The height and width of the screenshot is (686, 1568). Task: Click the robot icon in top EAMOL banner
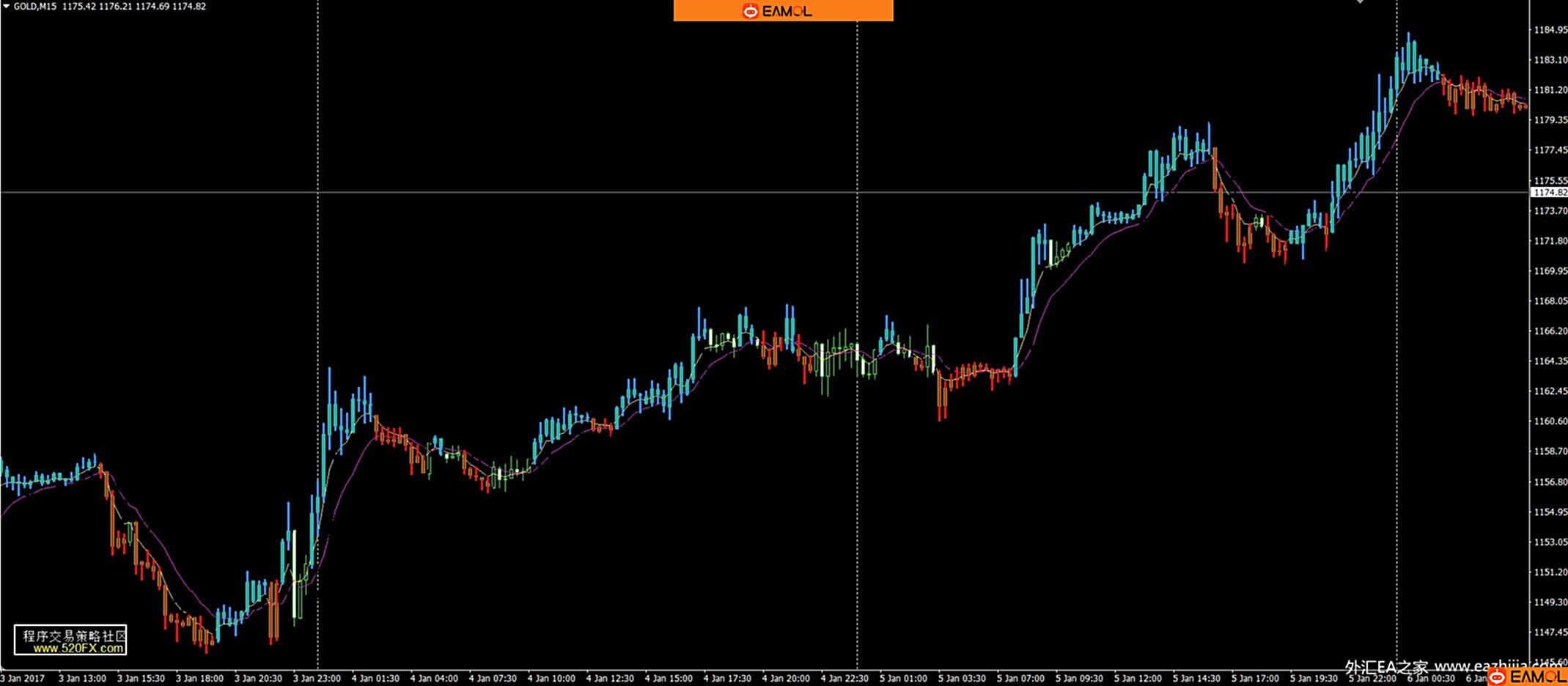click(750, 11)
